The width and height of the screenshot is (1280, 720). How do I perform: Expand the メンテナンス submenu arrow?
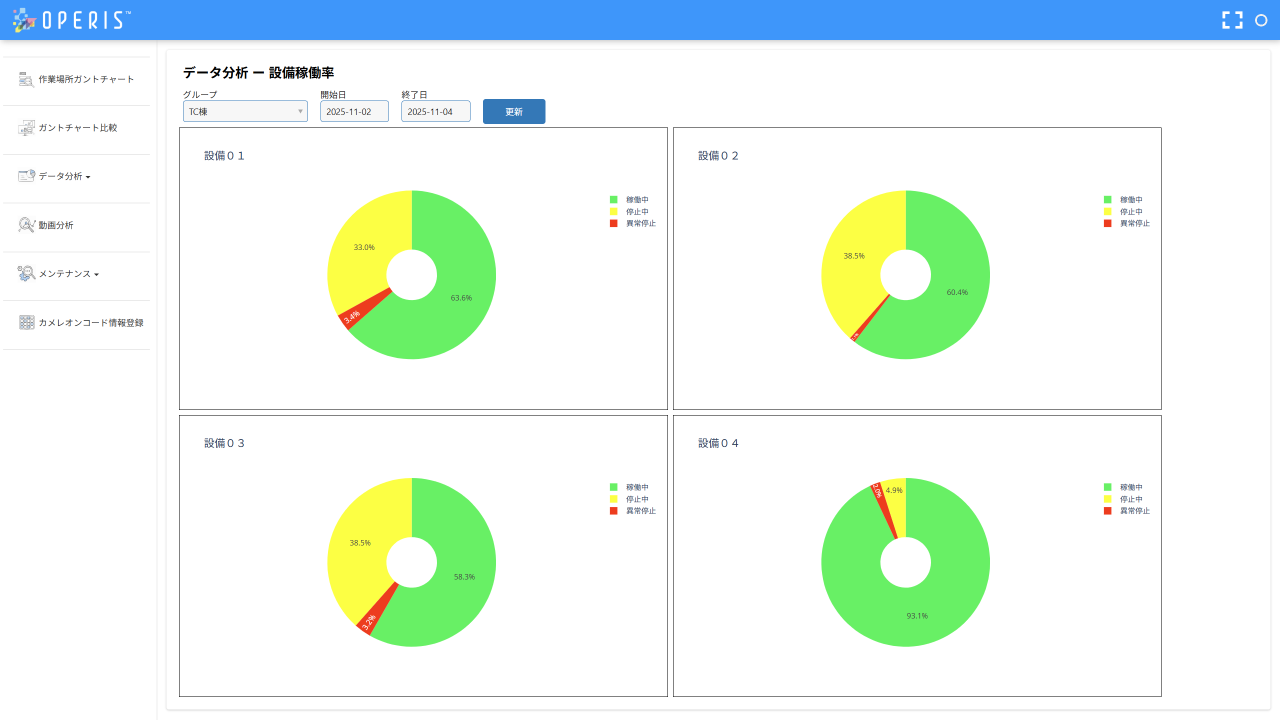point(96,274)
